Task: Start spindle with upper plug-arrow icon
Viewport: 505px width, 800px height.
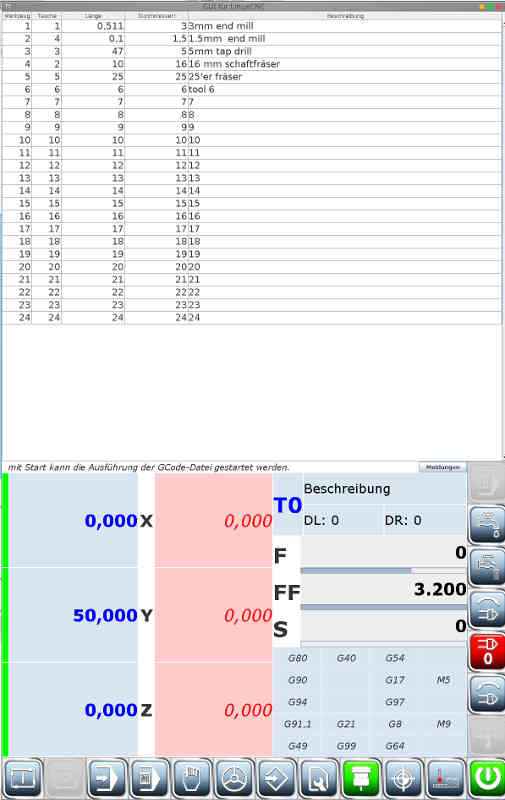Action: point(487,610)
